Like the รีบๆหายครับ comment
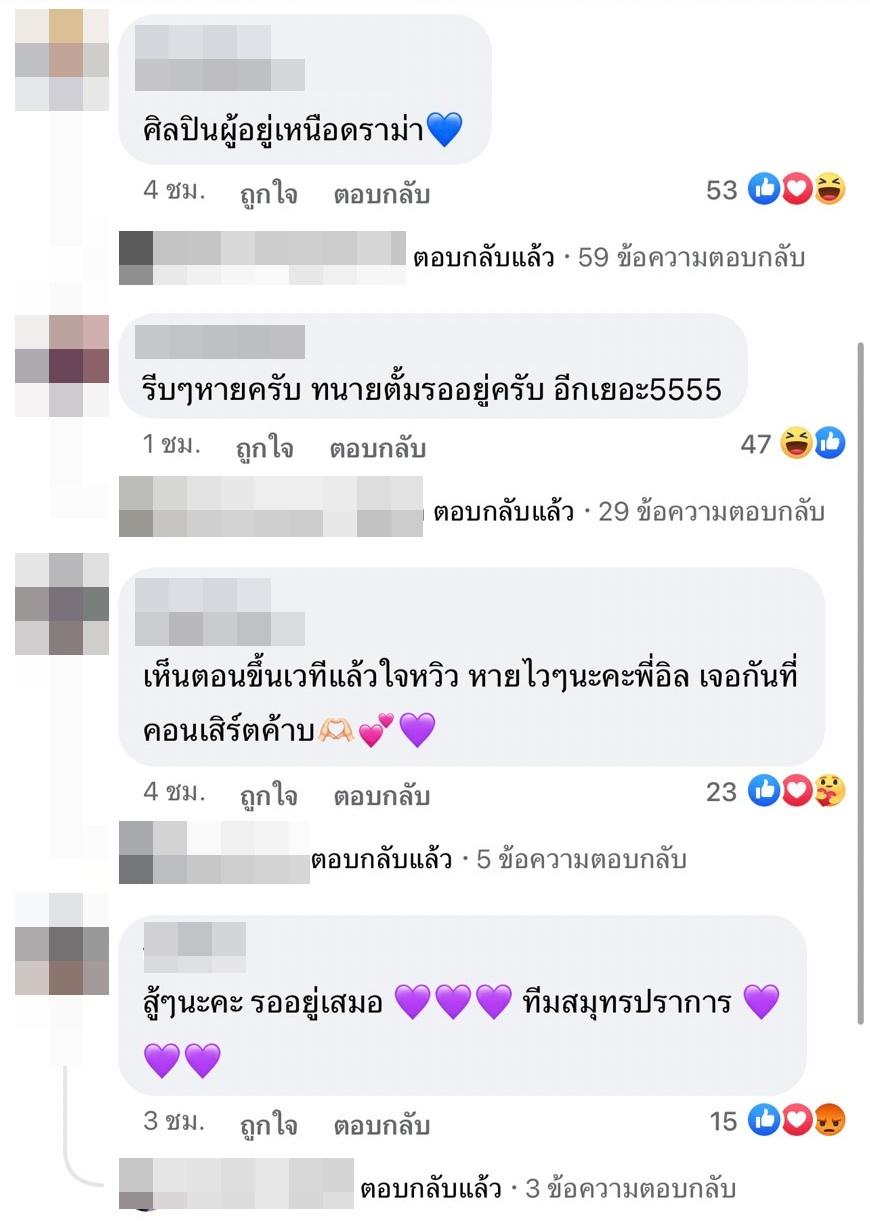This screenshot has width=870, height=1222. (265, 449)
